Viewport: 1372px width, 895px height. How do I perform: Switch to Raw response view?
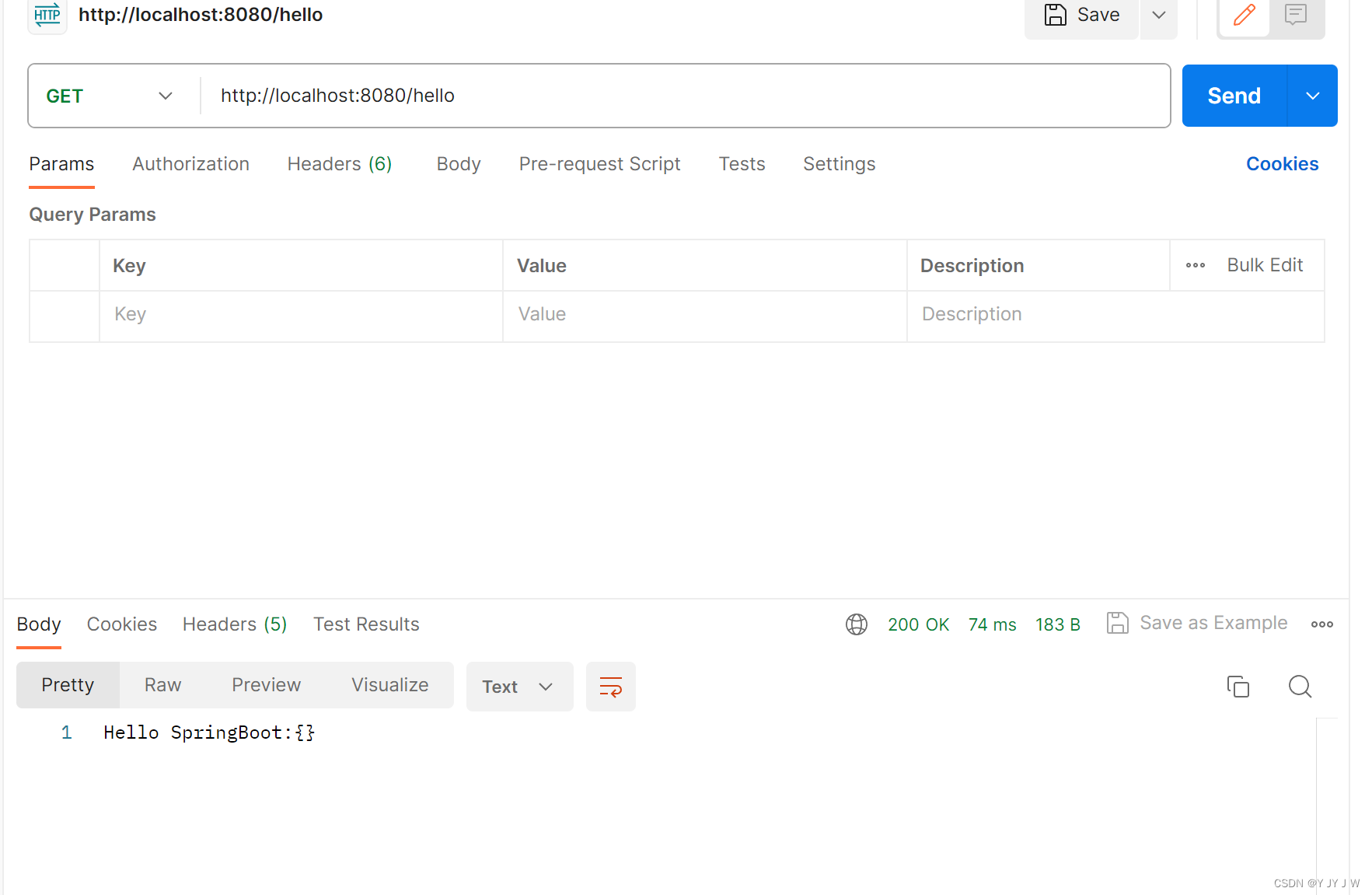click(x=162, y=685)
